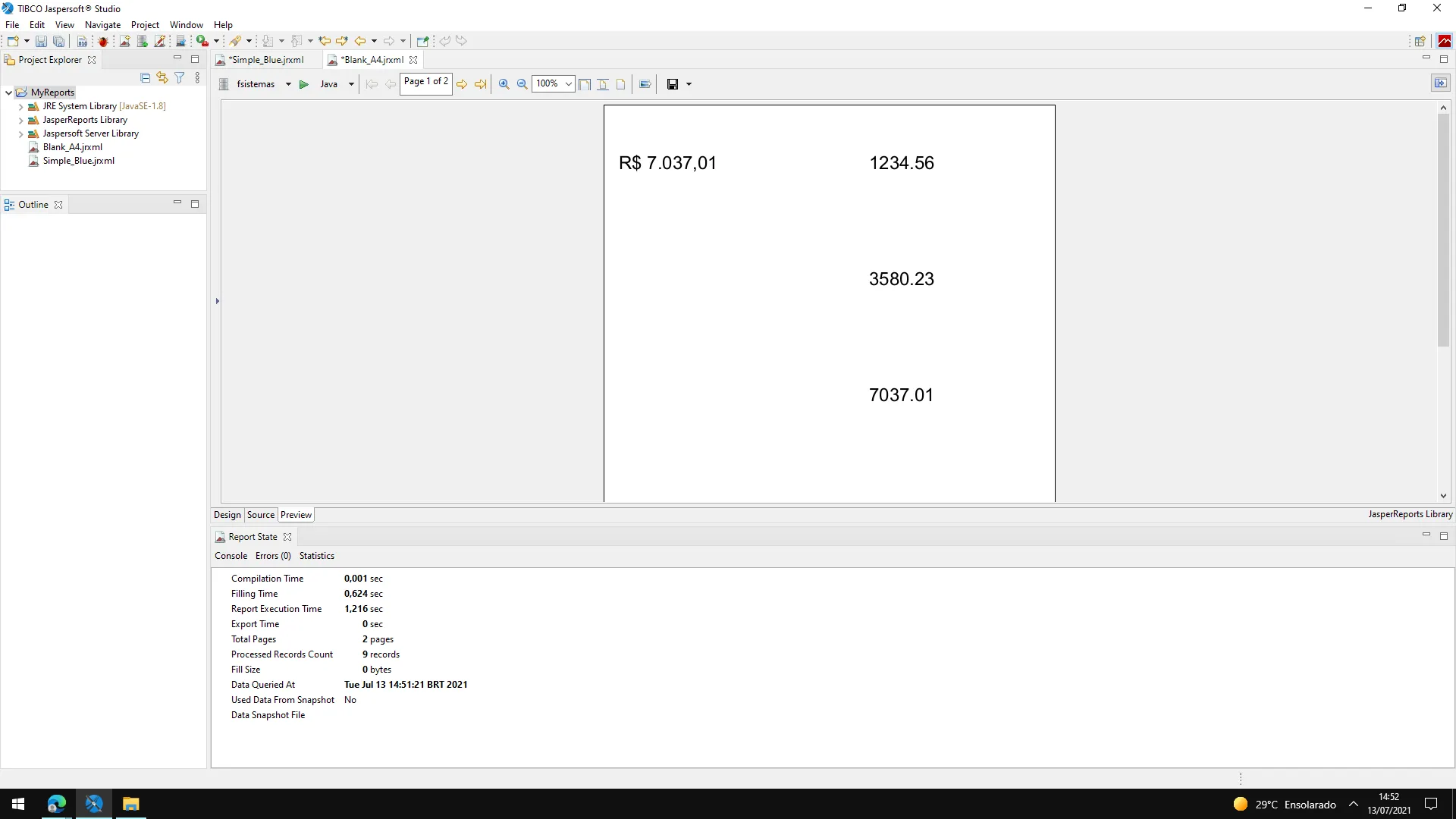The image size is (1456, 819).
Task: Open the Statistics section of Report State
Action: pos(316,556)
